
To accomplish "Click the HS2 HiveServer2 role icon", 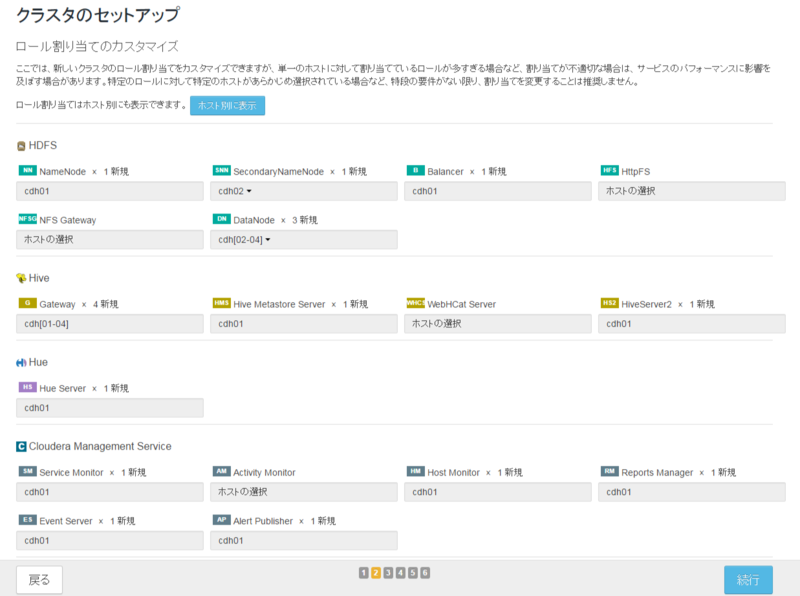I will pos(609,303).
